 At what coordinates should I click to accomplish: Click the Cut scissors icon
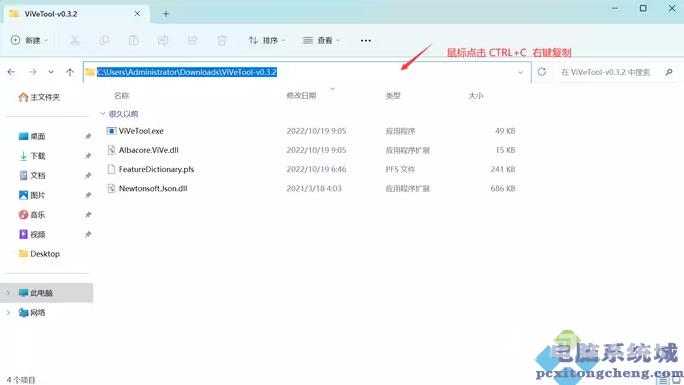(75, 40)
